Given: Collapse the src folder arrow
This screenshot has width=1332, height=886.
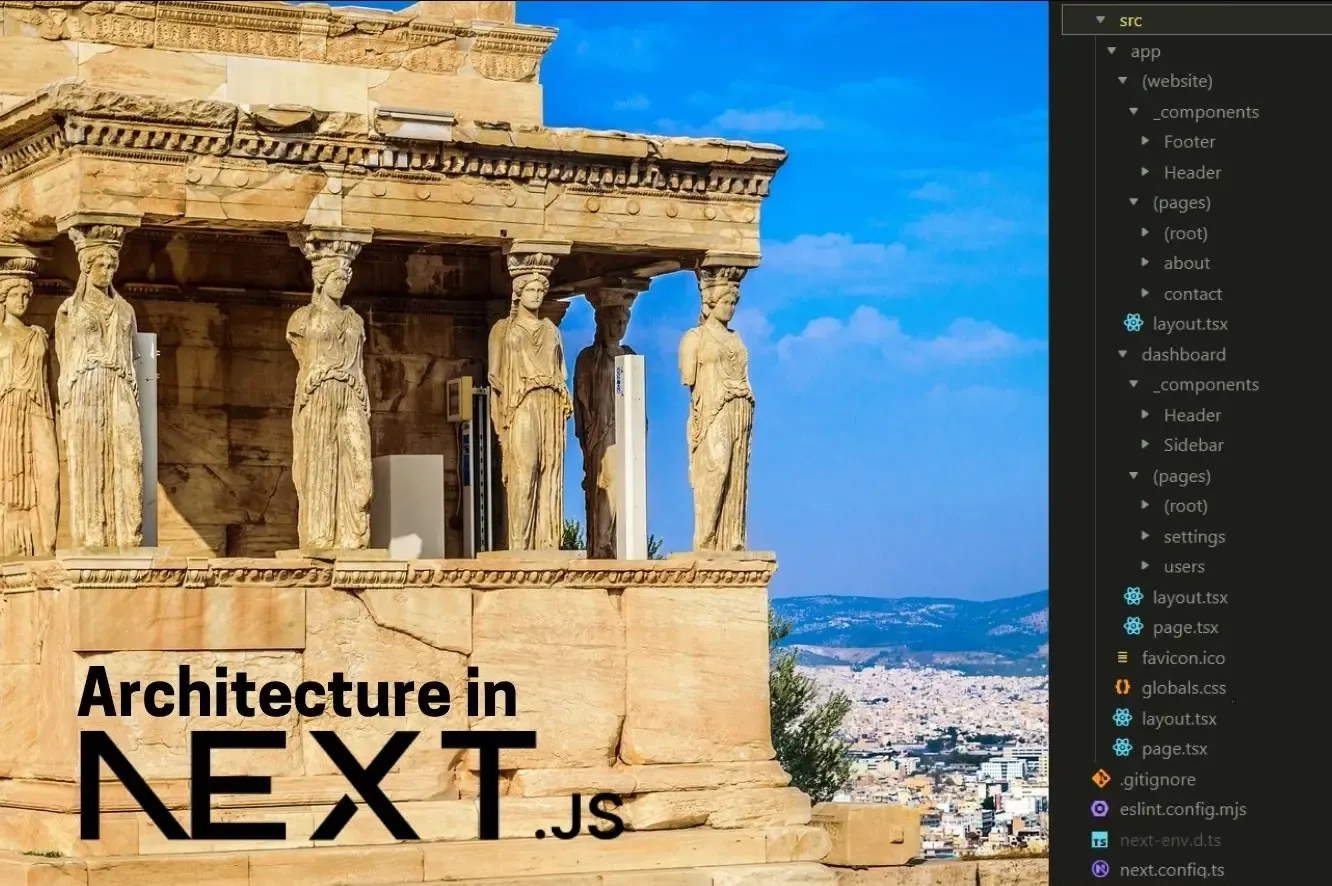Looking at the screenshot, I should 1100,20.
